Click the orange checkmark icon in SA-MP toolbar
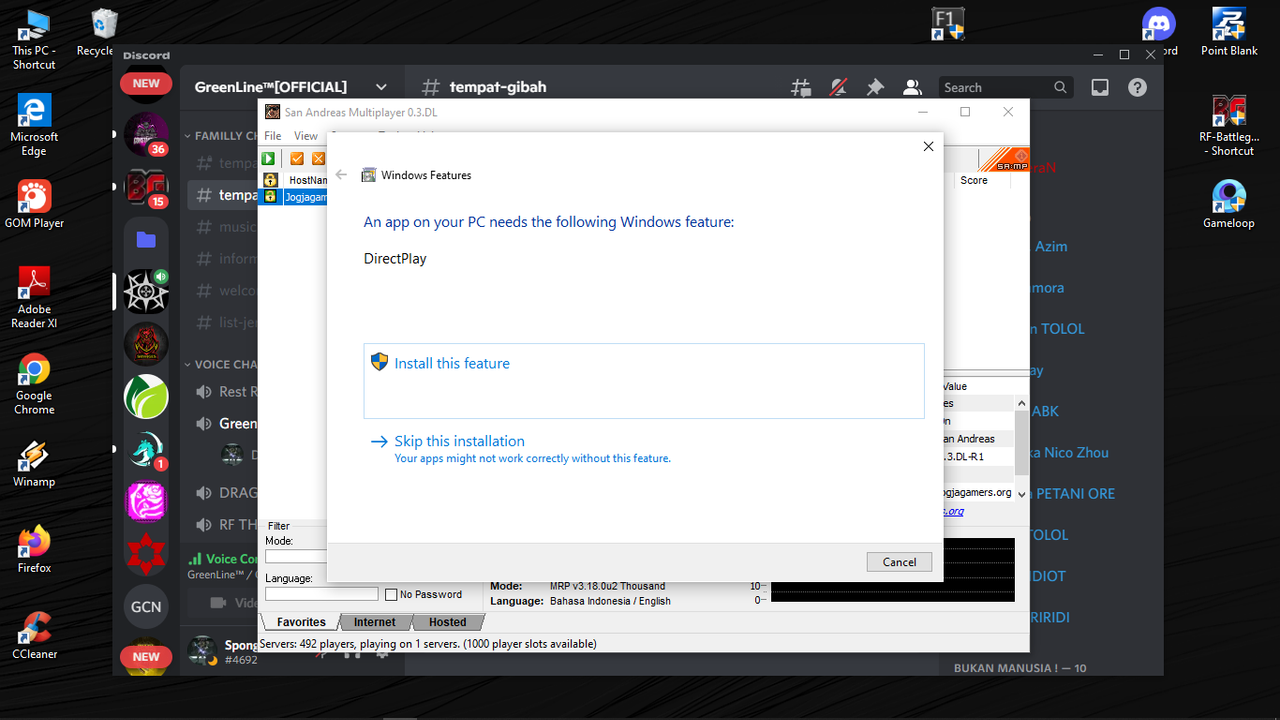 (x=297, y=158)
